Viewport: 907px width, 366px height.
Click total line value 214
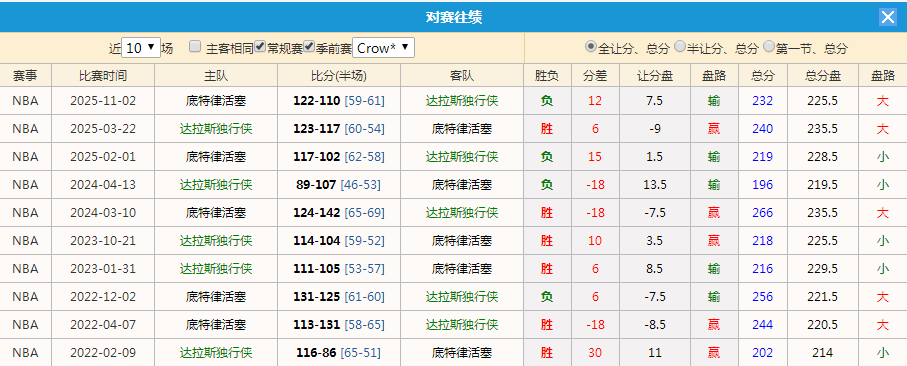tap(823, 352)
